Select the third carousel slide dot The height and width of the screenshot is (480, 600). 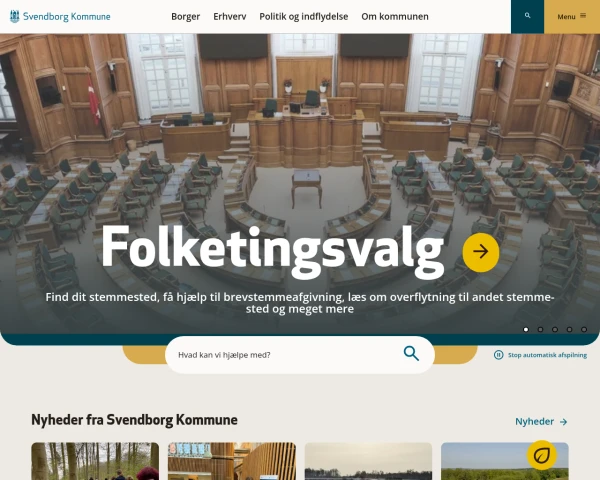point(555,330)
